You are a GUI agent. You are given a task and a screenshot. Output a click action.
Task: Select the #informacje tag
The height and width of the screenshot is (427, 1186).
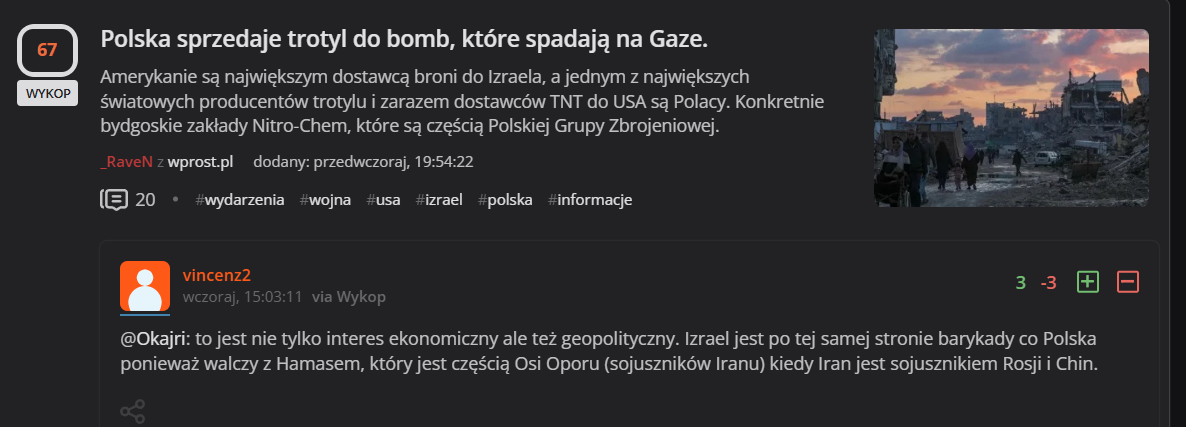[590, 200]
